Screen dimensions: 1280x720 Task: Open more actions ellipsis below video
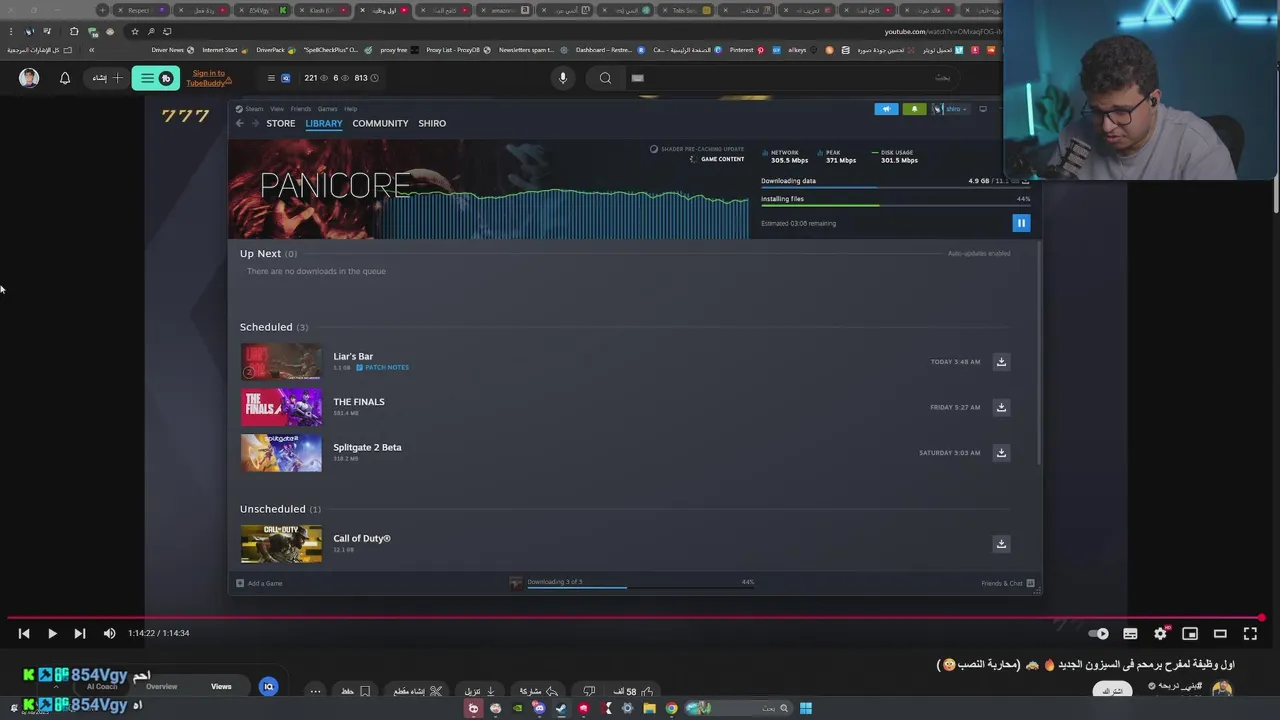coord(315,691)
